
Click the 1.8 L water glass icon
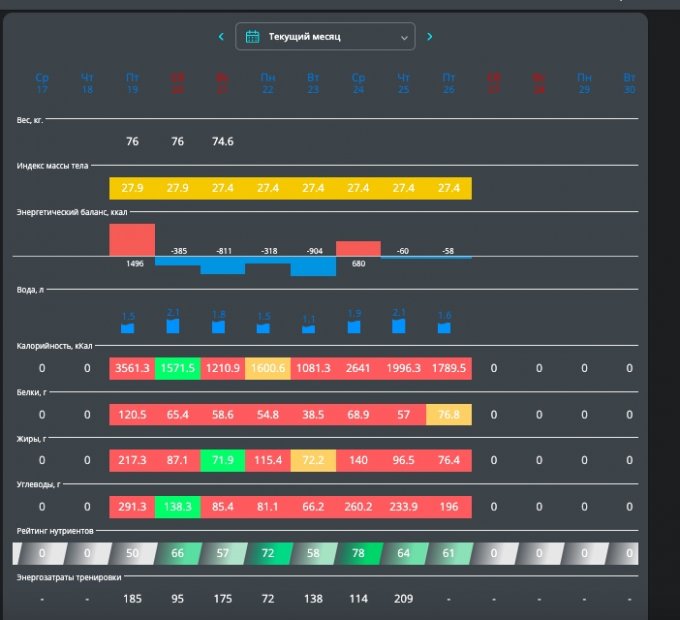pyautogui.click(x=219, y=326)
